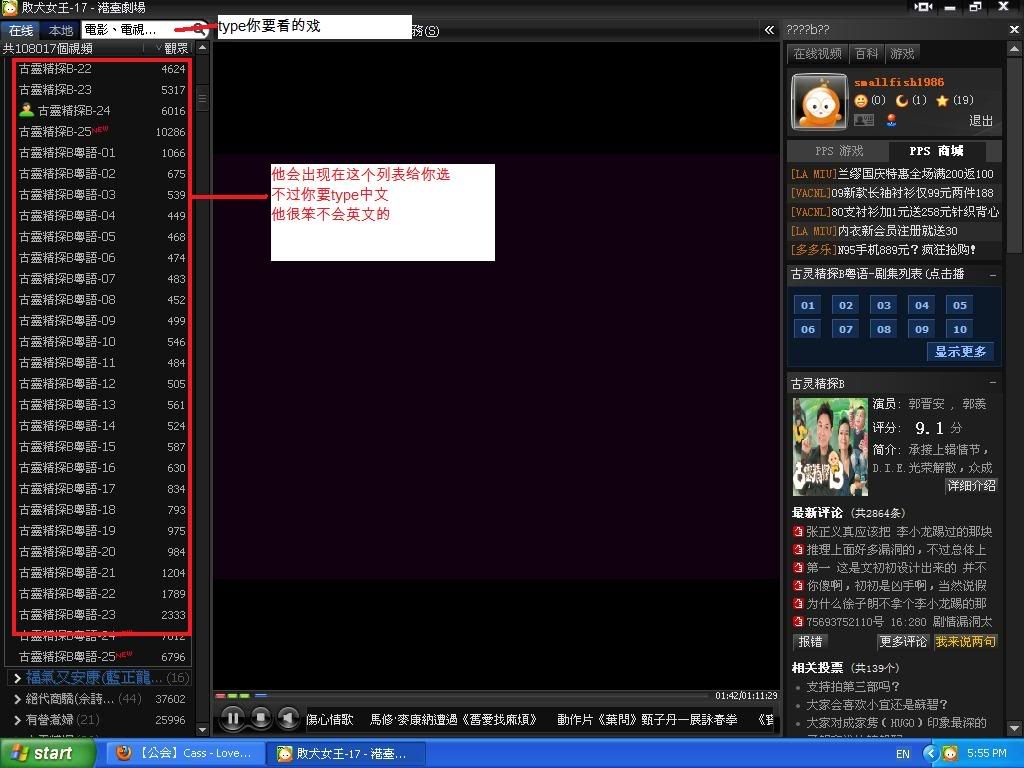The image size is (1024, 768).
Task: Click the comment icon beside 推理上面好多漏洞
Action: click(x=797, y=549)
